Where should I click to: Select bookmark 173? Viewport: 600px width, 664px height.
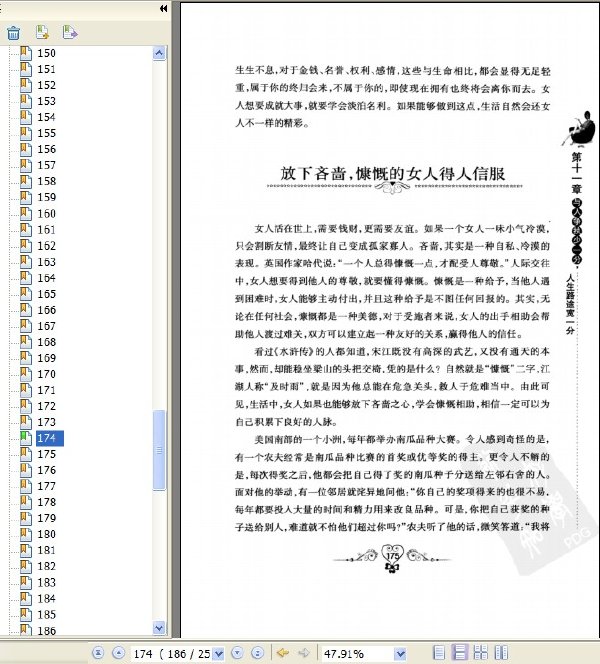[46, 422]
